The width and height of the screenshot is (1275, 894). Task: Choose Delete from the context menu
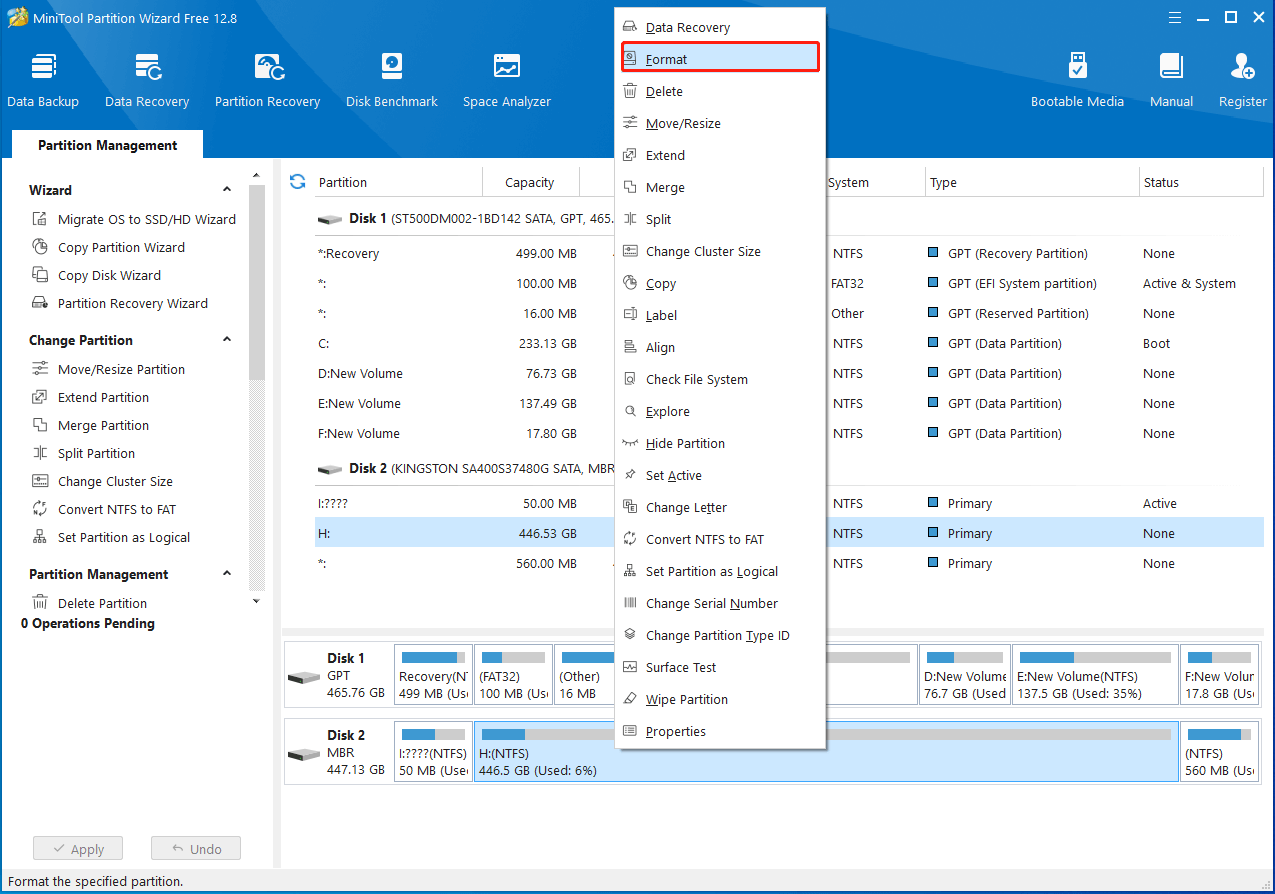[x=720, y=91]
